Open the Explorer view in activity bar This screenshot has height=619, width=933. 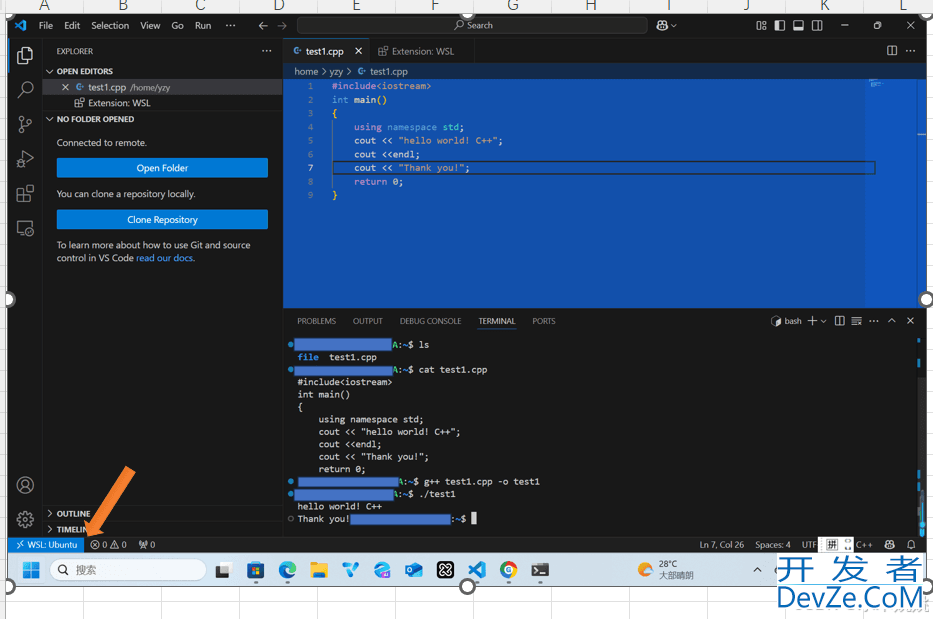[25, 55]
